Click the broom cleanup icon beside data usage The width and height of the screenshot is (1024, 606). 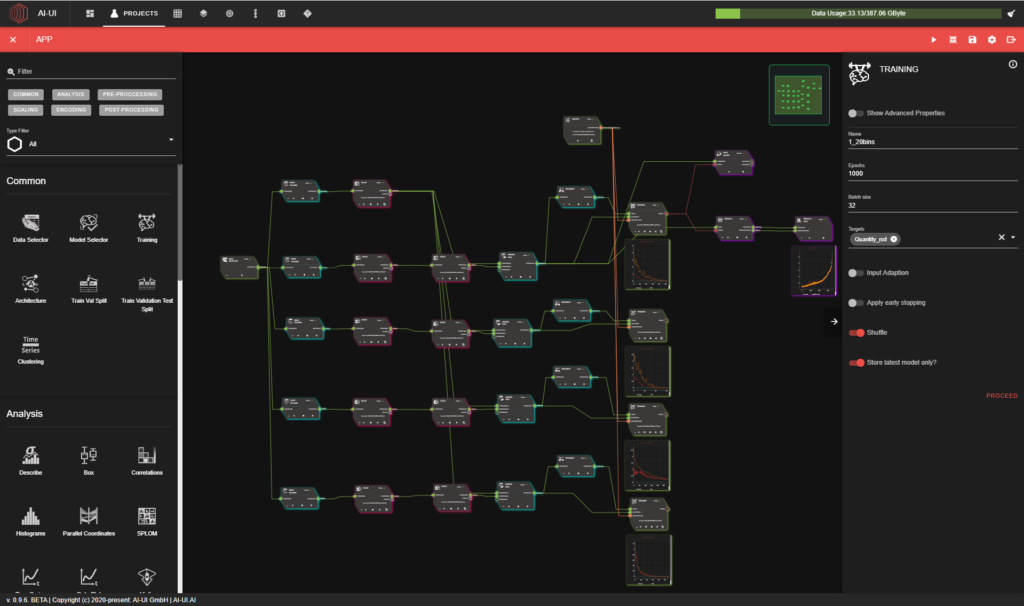(x=1011, y=13)
